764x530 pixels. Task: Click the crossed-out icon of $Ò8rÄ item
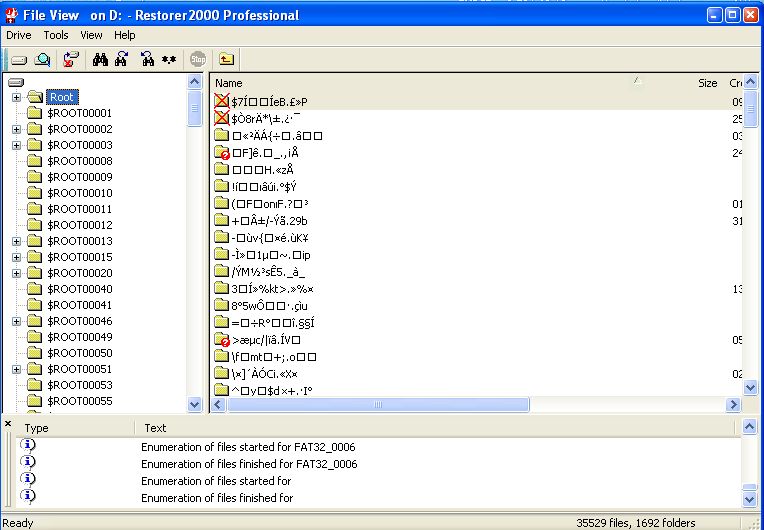point(222,118)
